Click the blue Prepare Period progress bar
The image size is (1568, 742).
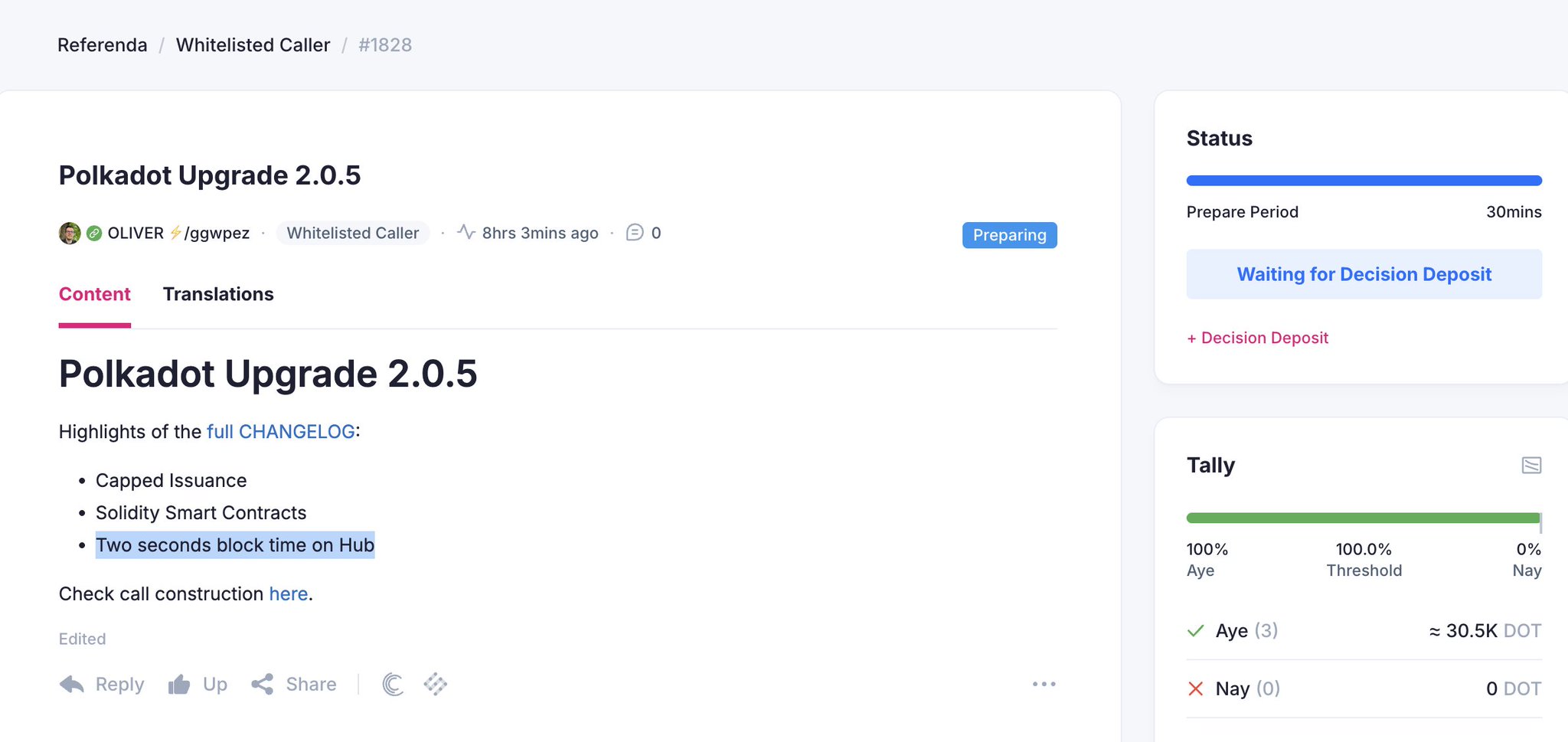(x=1364, y=181)
